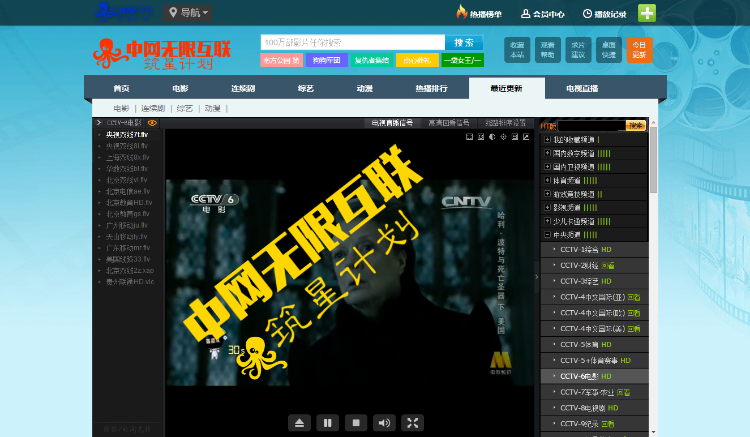Click the second video display-mode icon
This screenshot has width=750, height=437.
pyautogui.click(x=481, y=137)
